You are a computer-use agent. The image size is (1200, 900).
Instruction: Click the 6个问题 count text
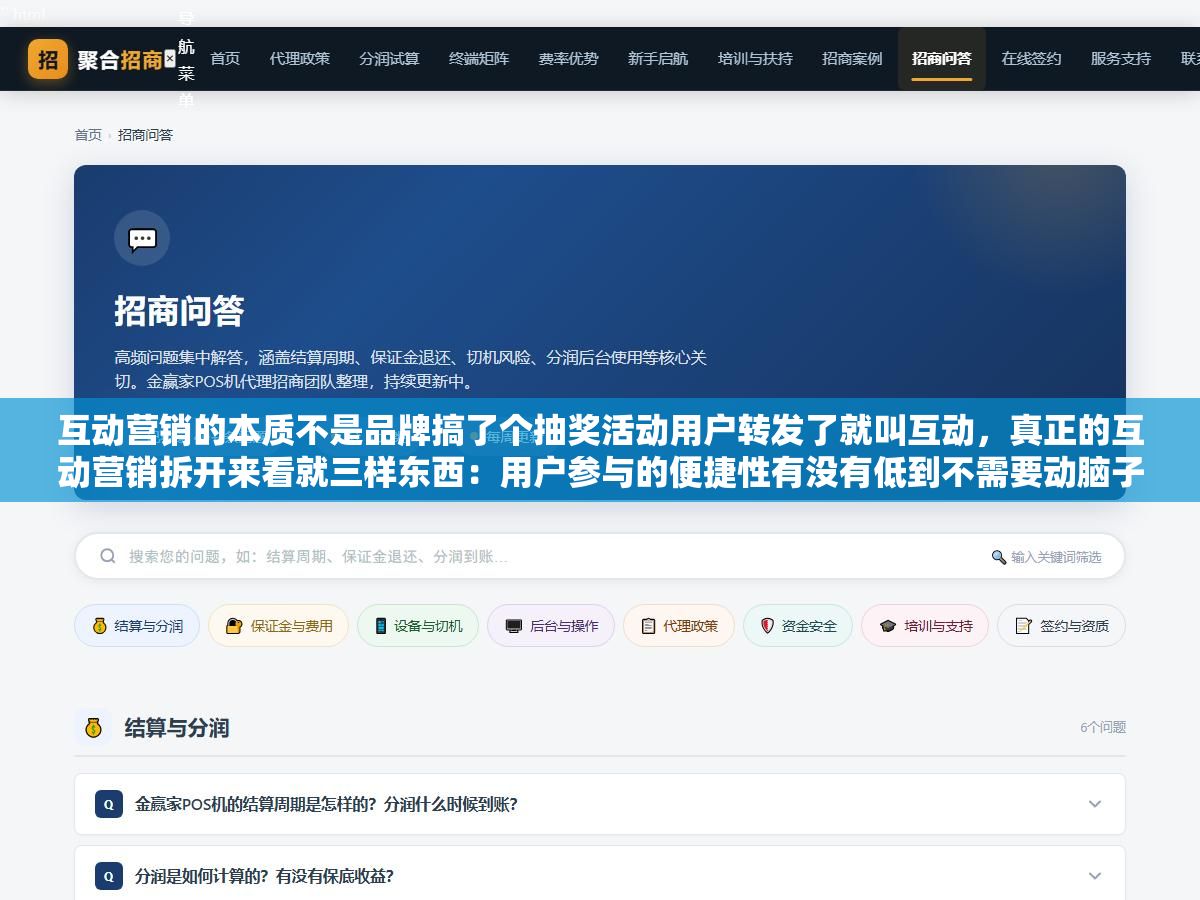(1103, 727)
